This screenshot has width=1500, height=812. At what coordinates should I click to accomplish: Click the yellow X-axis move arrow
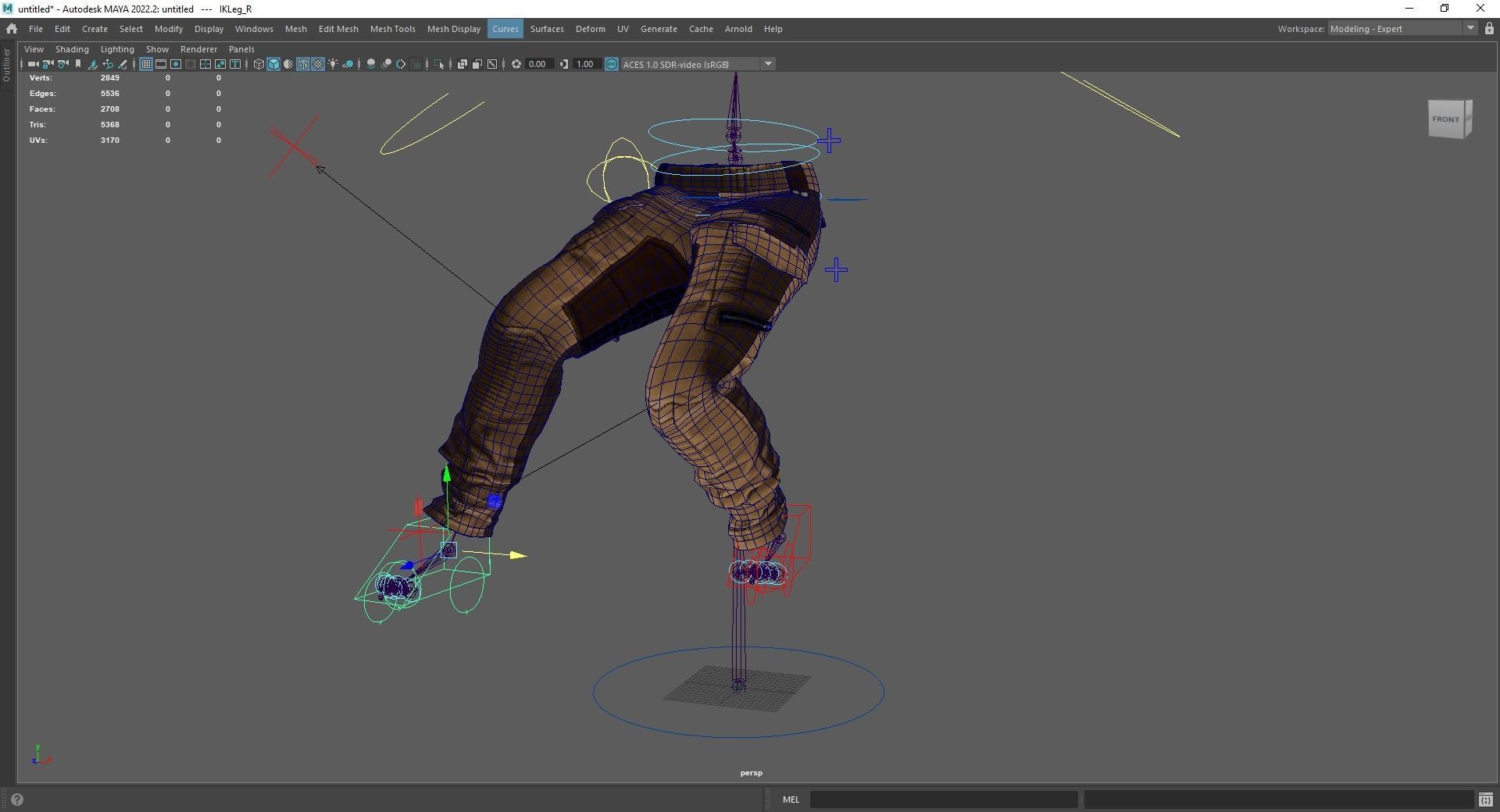pyautogui.click(x=518, y=555)
